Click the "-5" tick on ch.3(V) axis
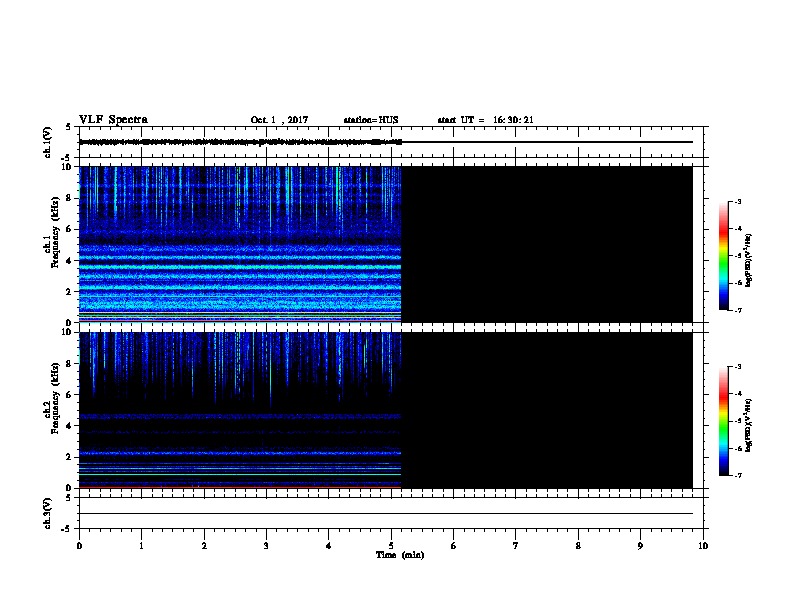Image resolution: width=792 pixels, height=612 pixels. [67, 529]
